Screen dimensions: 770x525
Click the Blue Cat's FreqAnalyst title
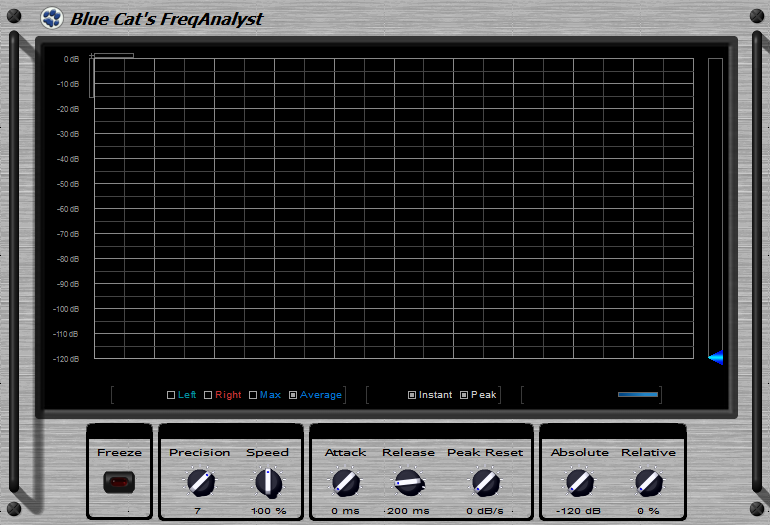pyautogui.click(x=166, y=19)
